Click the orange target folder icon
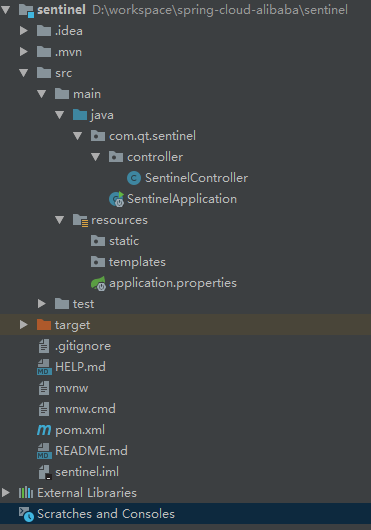Screen dimensions: 371x530 (x=44, y=325)
